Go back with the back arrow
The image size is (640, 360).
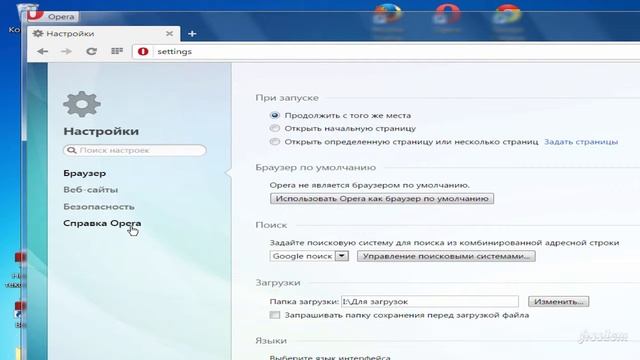tap(42, 51)
